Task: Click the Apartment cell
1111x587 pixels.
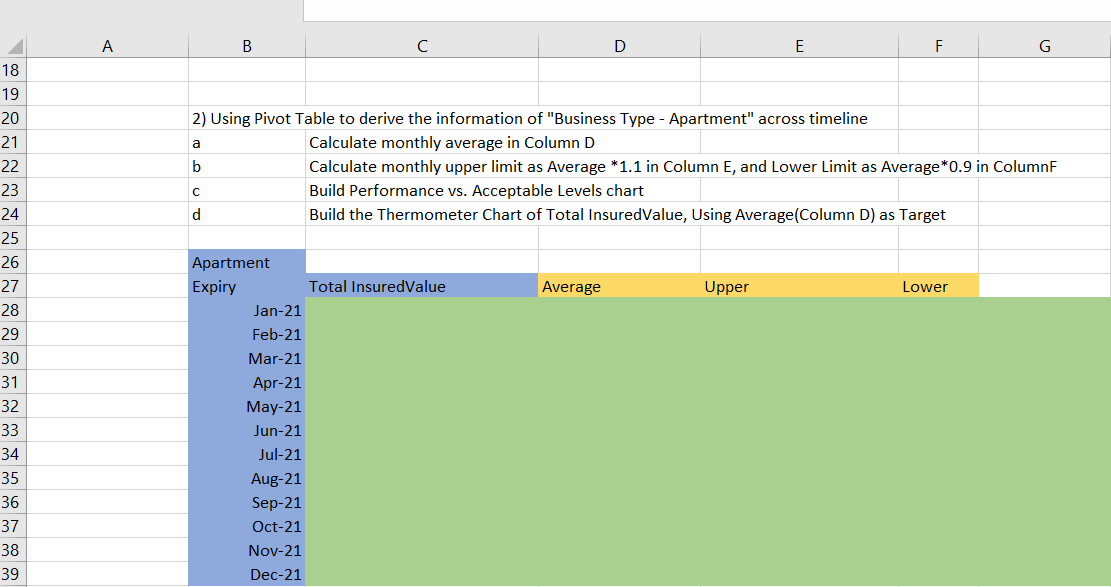Action: coord(246,262)
